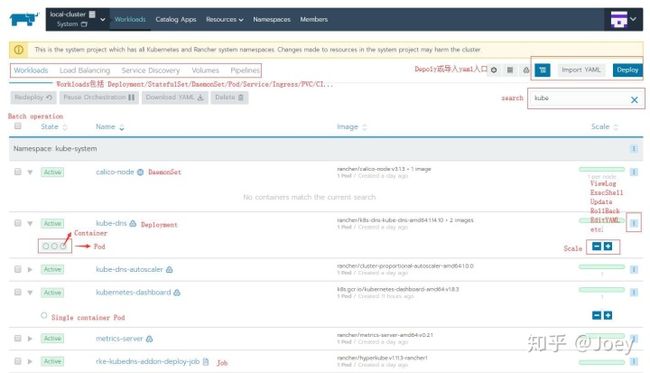Collapse the kubernetes-dashboard row

pos(30,293)
